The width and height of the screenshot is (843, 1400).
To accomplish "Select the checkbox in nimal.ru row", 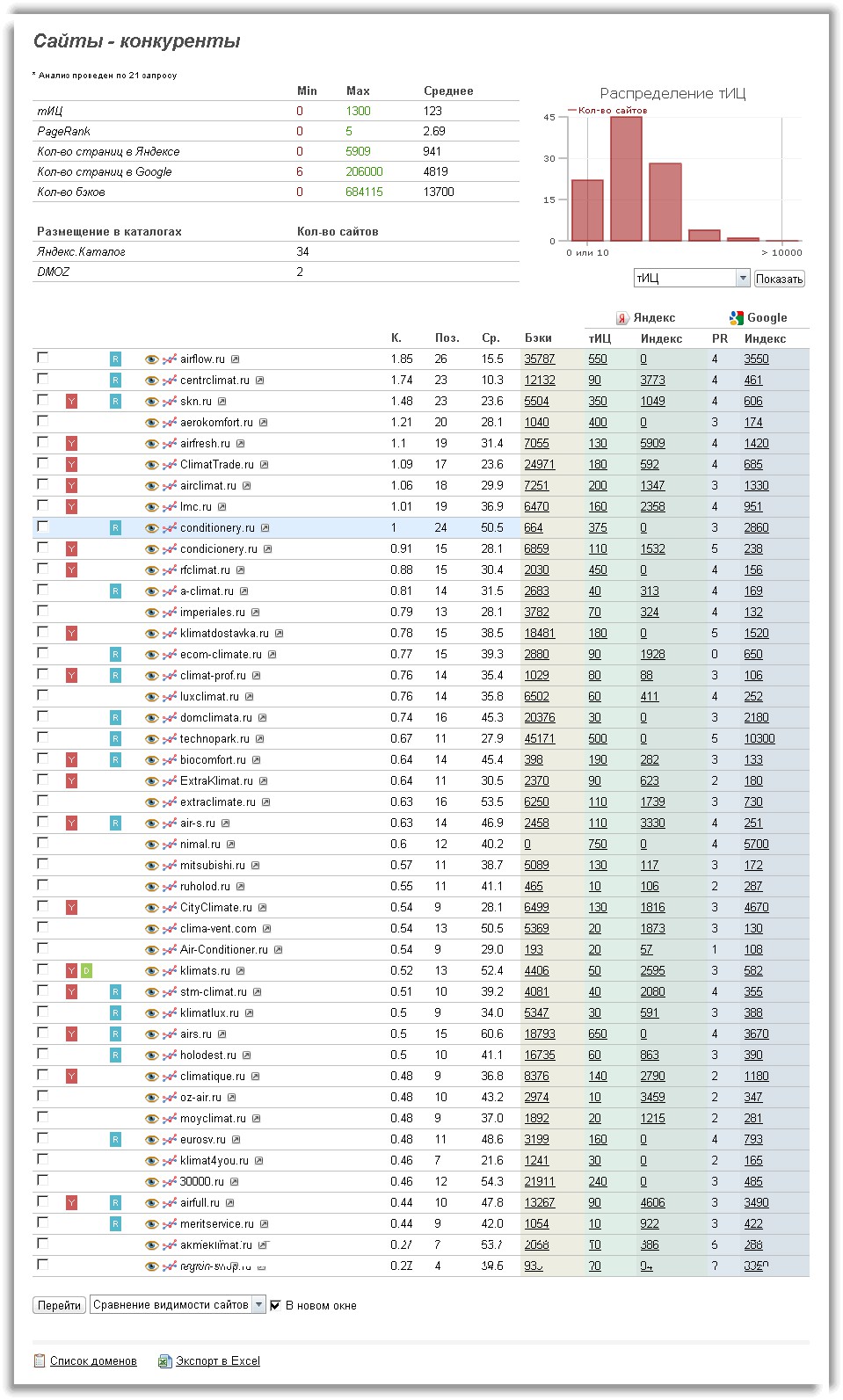I will click(42, 843).
